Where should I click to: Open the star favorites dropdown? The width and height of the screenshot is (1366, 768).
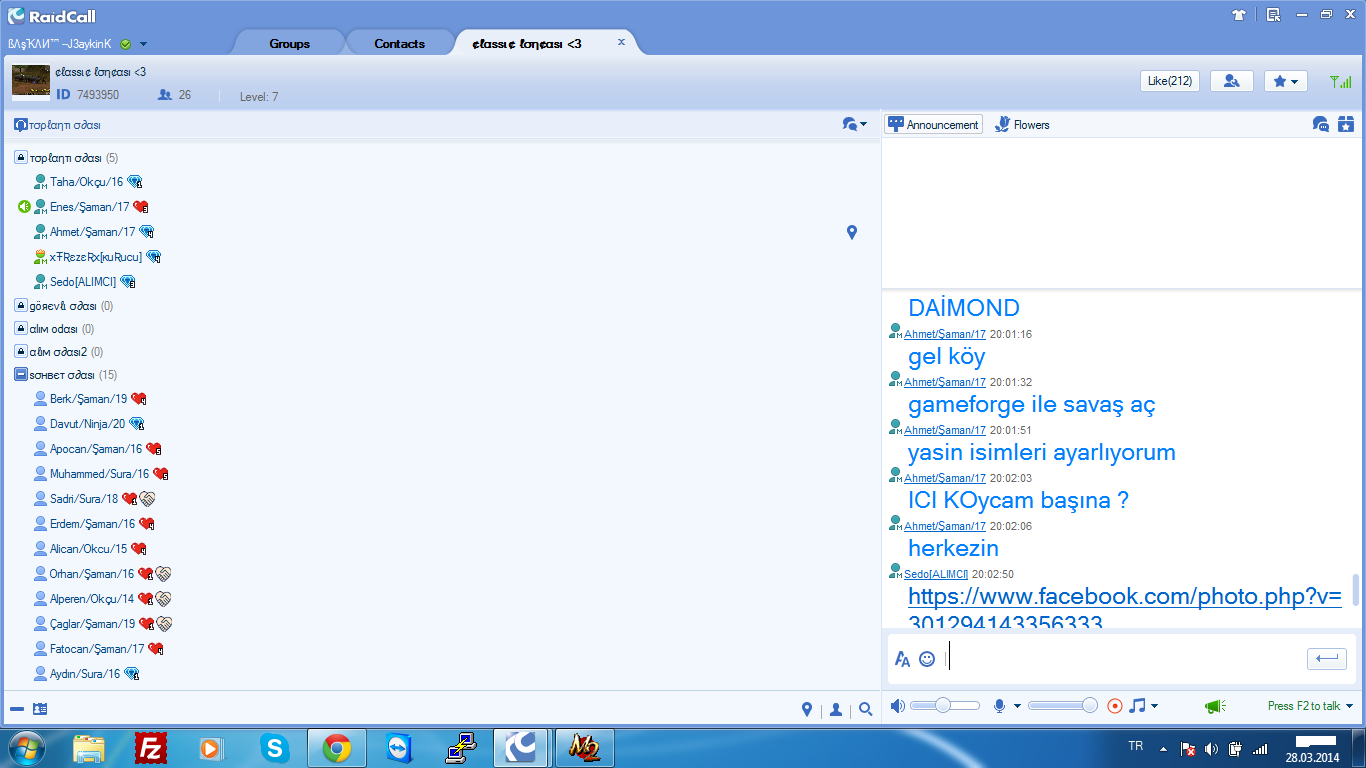pyautogui.click(x=1286, y=81)
